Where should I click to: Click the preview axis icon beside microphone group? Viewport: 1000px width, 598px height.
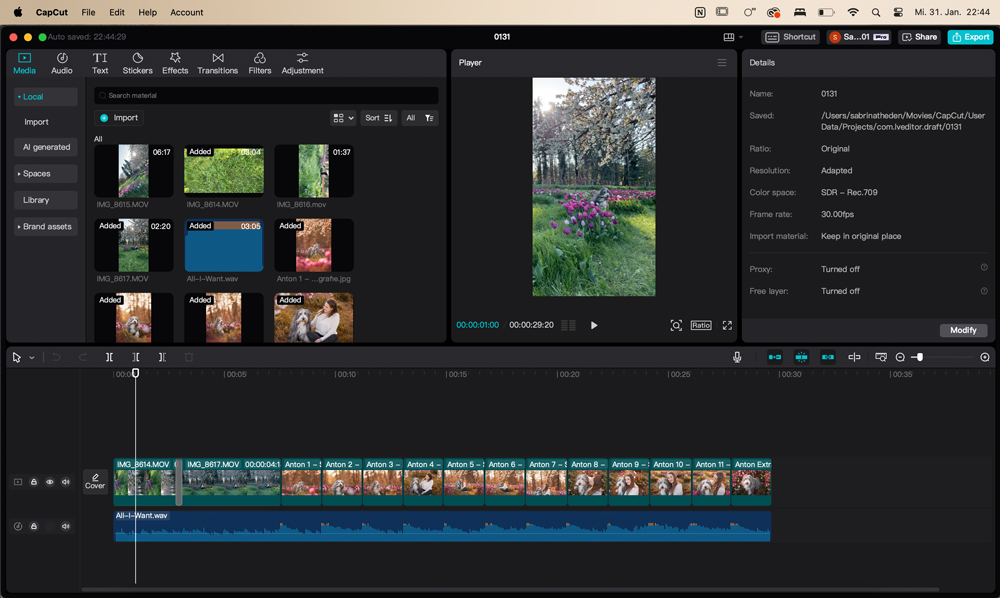pos(854,357)
